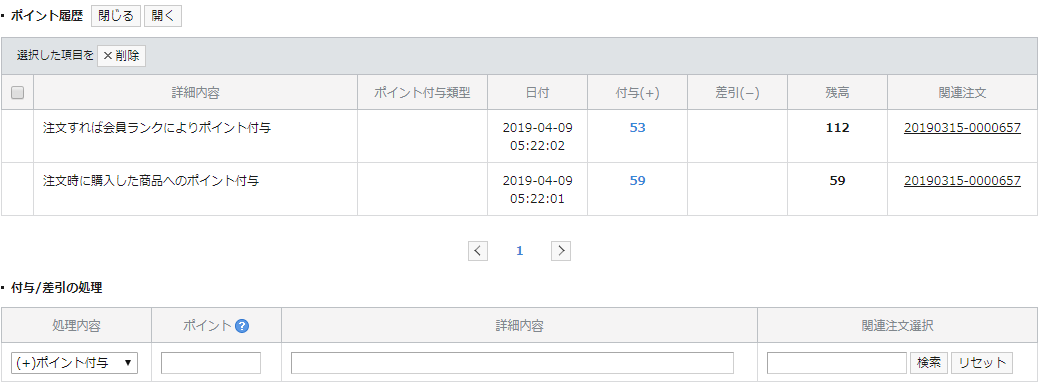This screenshot has height=384, width=1038.
Task: Open order link 20190315-0000657 in second row
Action: (x=962, y=180)
